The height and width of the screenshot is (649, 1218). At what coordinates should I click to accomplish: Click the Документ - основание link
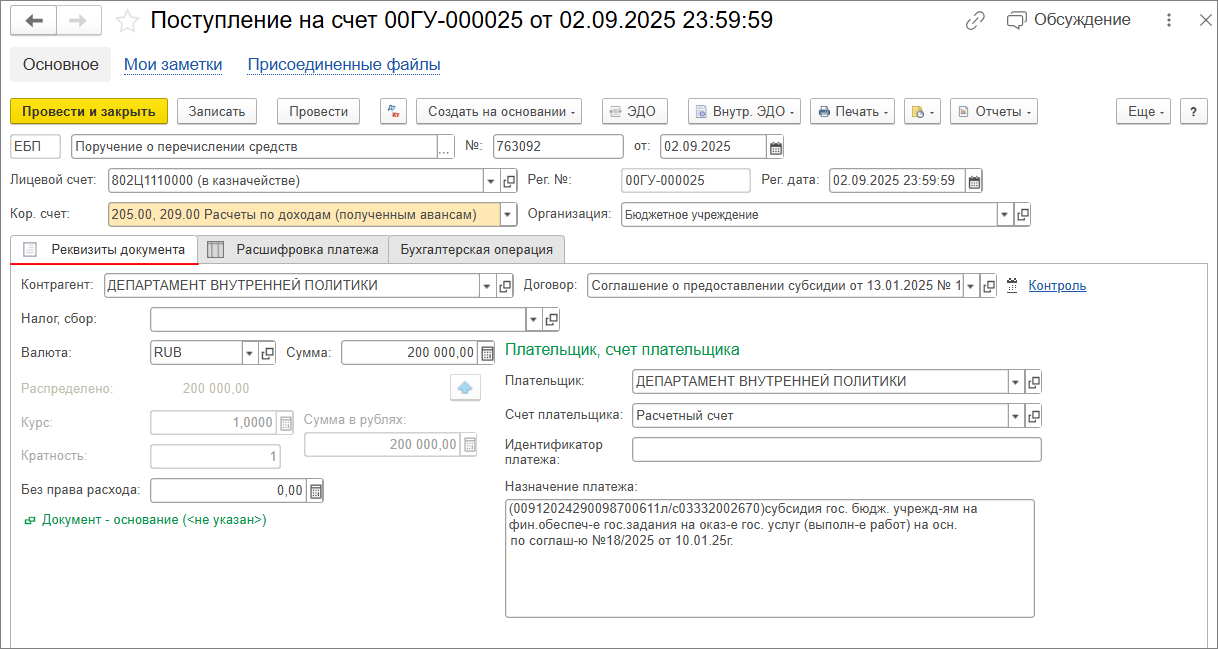(x=153, y=520)
